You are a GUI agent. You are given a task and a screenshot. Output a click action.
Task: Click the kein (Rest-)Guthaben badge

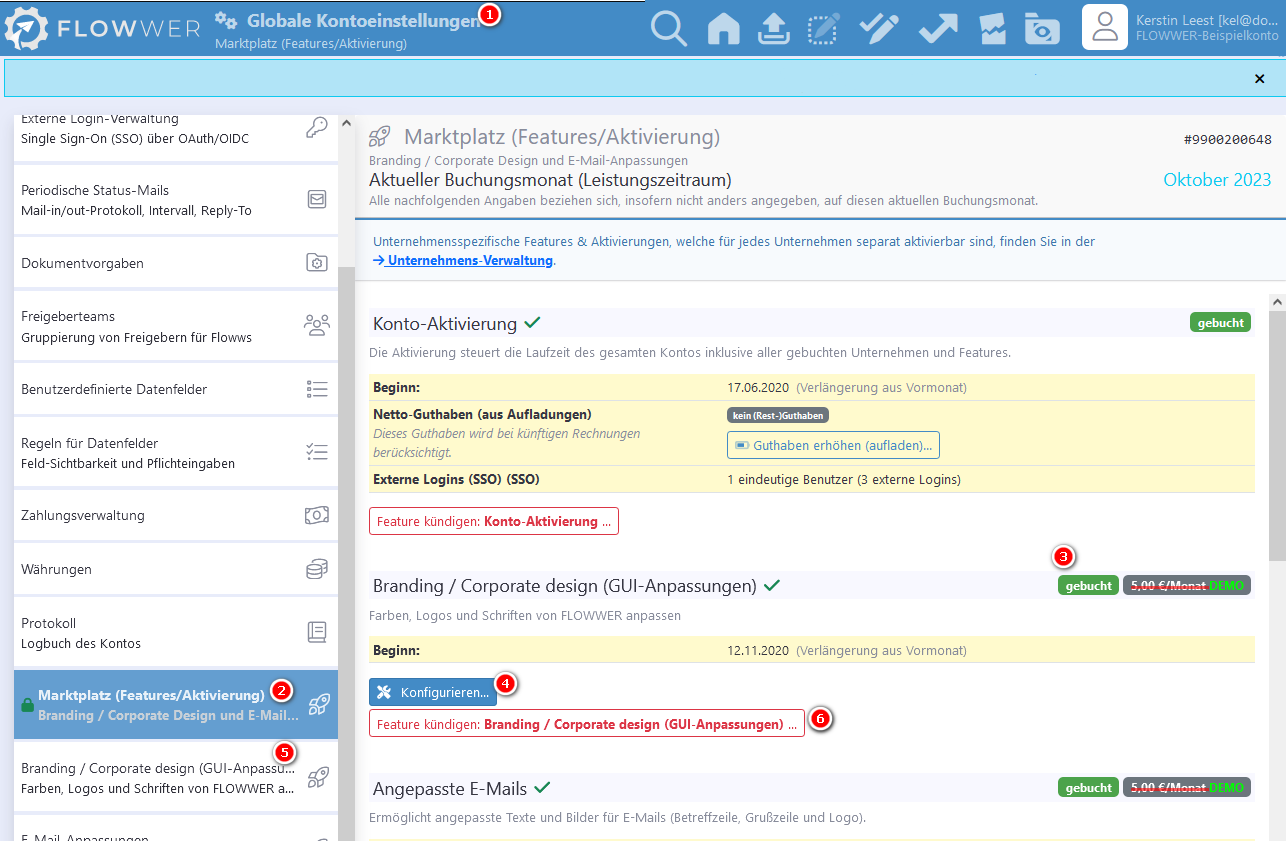[778, 414]
